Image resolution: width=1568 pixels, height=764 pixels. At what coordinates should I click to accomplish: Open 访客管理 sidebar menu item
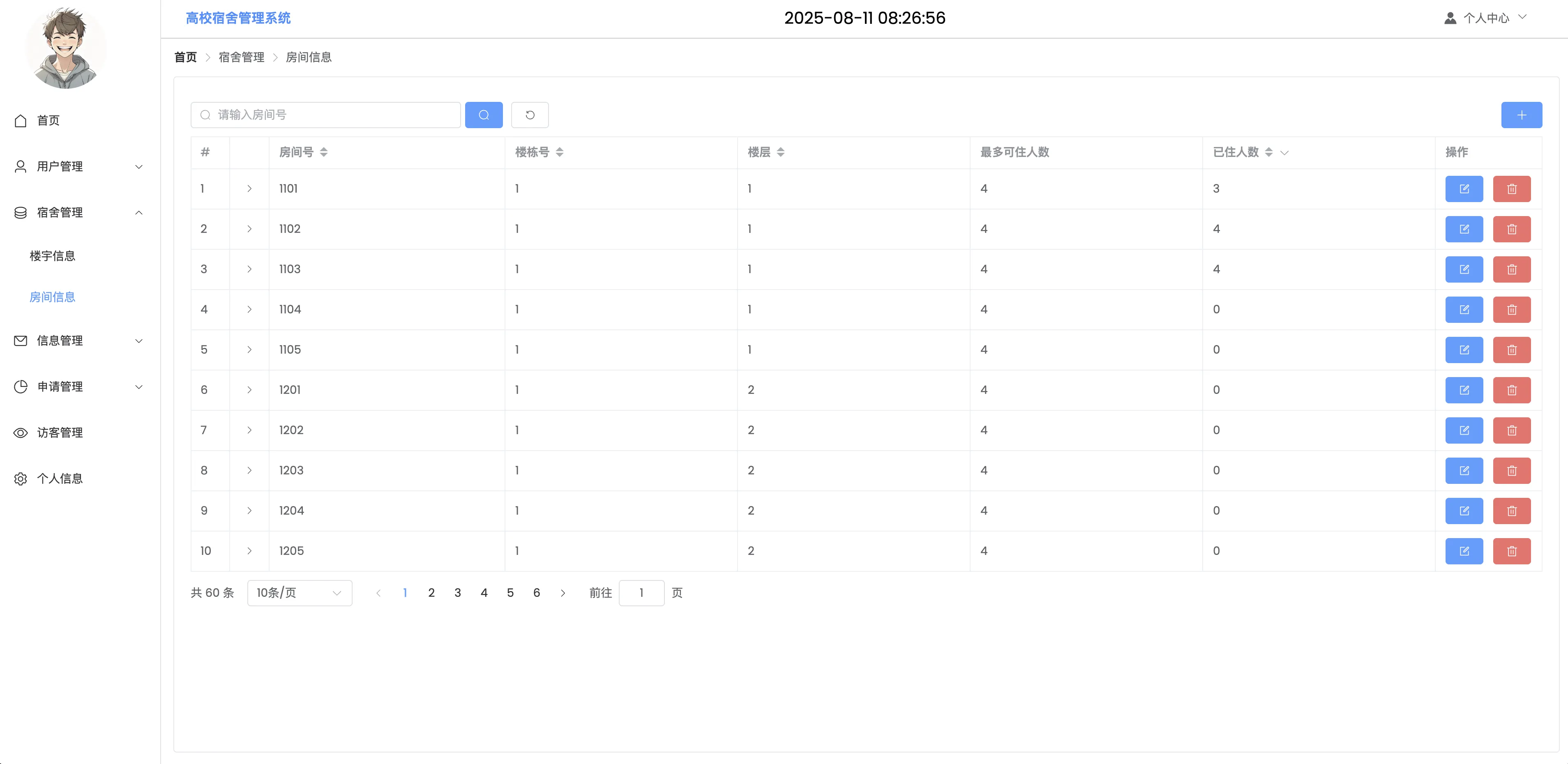click(x=60, y=433)
